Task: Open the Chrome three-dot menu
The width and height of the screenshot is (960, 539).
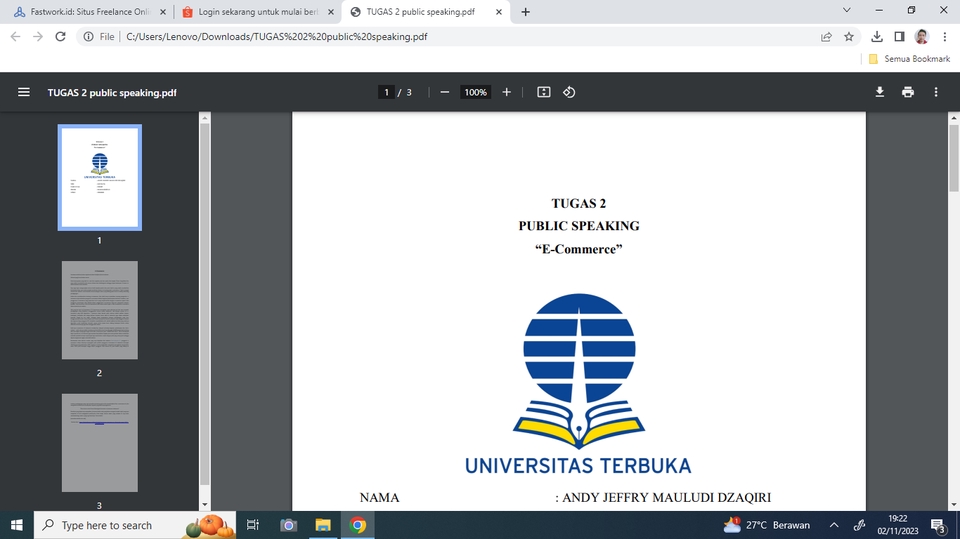Action: [945, 37]
